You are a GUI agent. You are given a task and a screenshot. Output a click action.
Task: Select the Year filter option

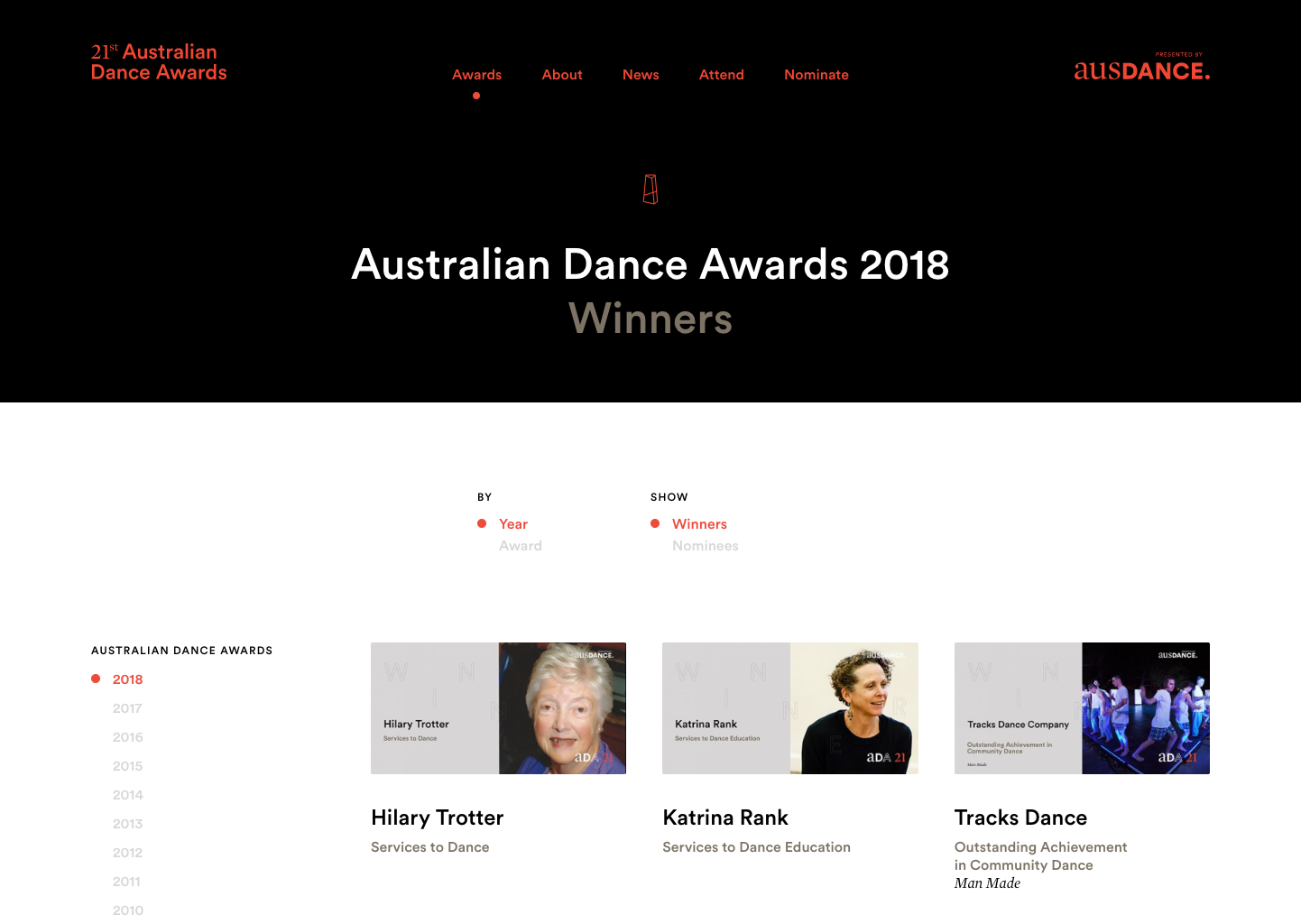point(513,524)
